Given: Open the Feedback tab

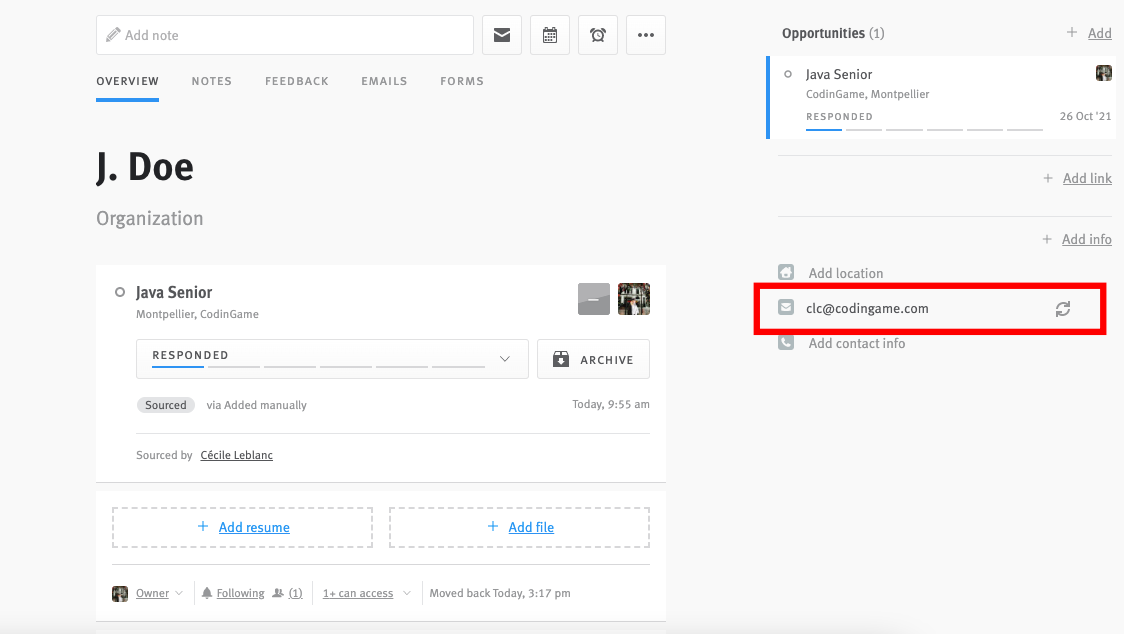Looking at the screenshot, I should click(x=297, y=81).
